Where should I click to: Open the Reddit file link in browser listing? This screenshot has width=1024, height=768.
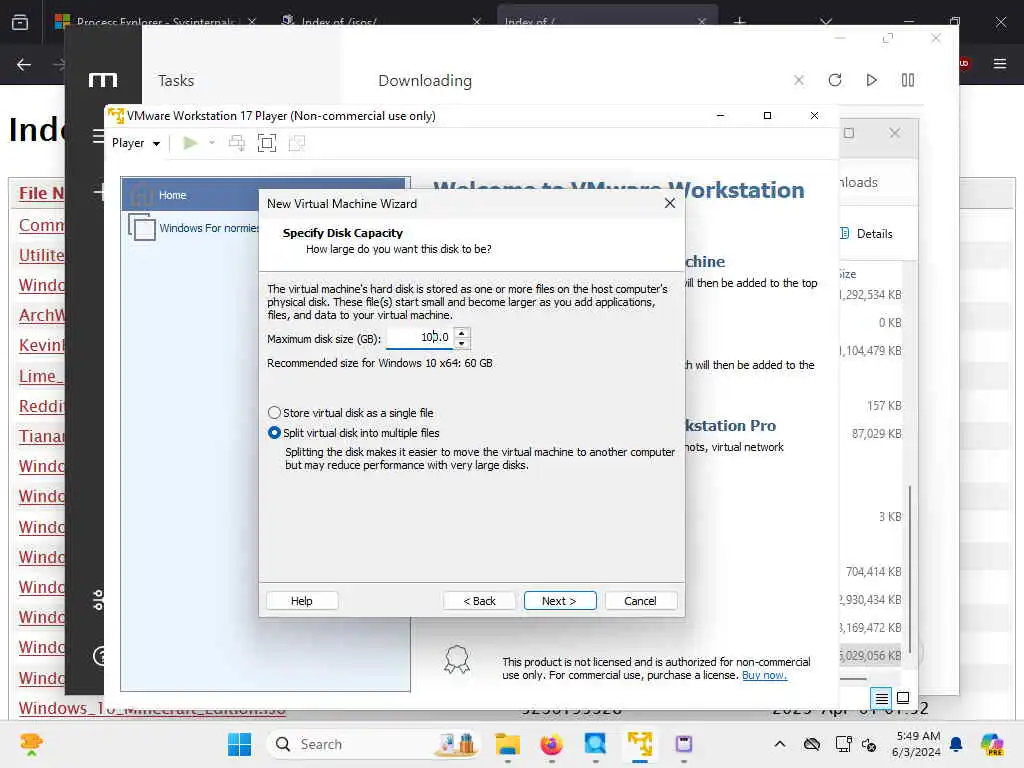pyautogui.click(x=42, y=406)
